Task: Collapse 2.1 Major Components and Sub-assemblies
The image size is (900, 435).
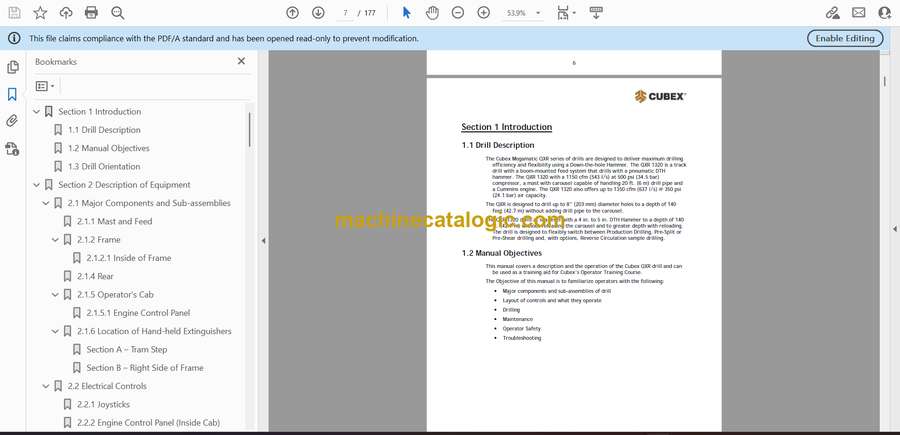Action: pyautogui.click(x=46, y=203)
